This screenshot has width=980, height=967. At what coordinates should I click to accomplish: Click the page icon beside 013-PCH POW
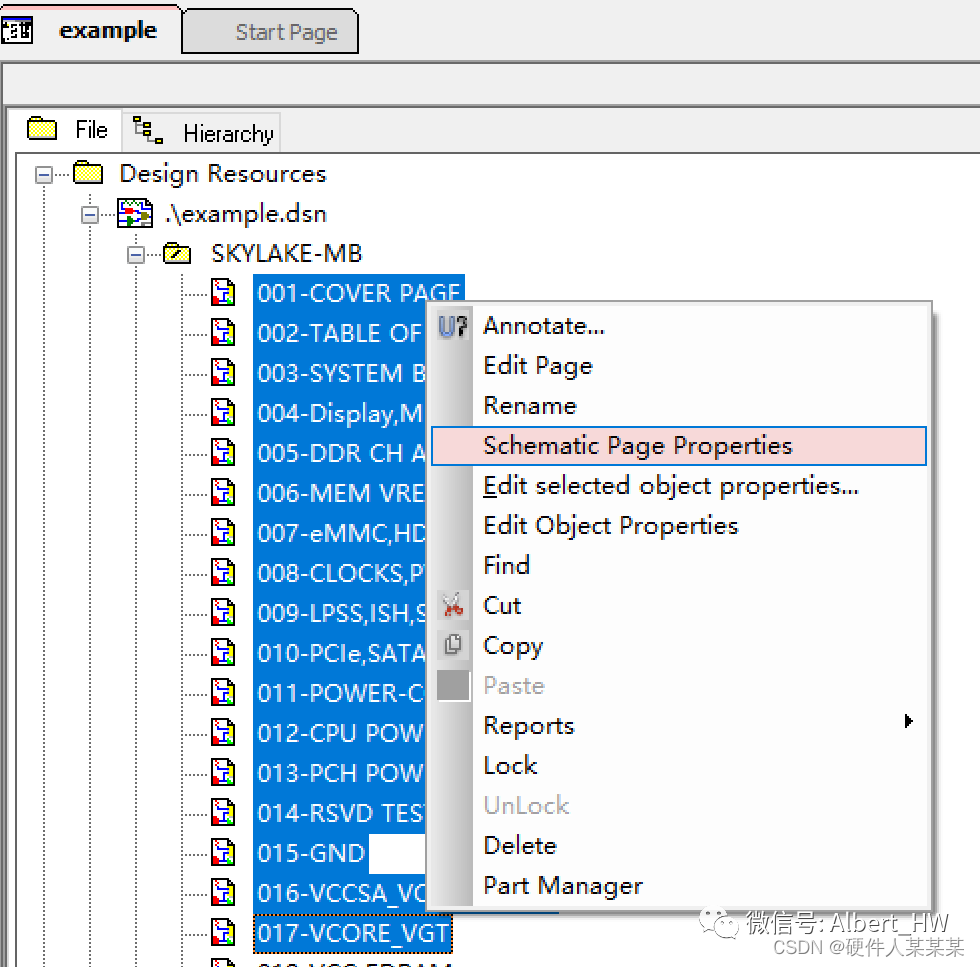coord(223,773)
